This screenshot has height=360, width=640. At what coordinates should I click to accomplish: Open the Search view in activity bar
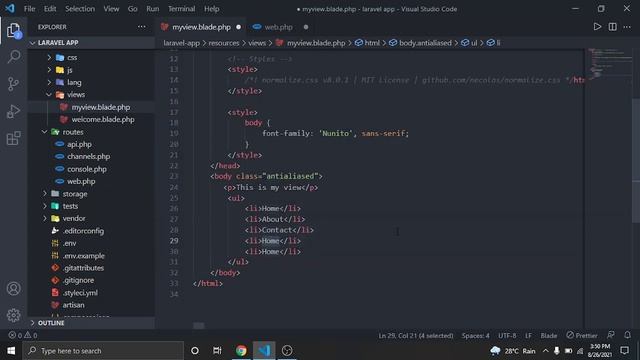click(13, 57)
